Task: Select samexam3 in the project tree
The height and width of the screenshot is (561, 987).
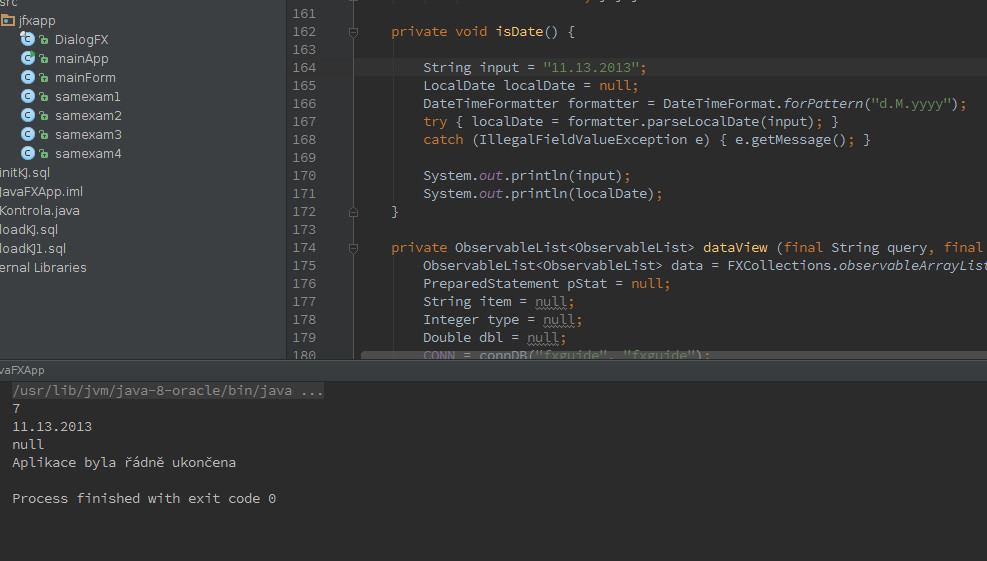Action: (88, 135)
